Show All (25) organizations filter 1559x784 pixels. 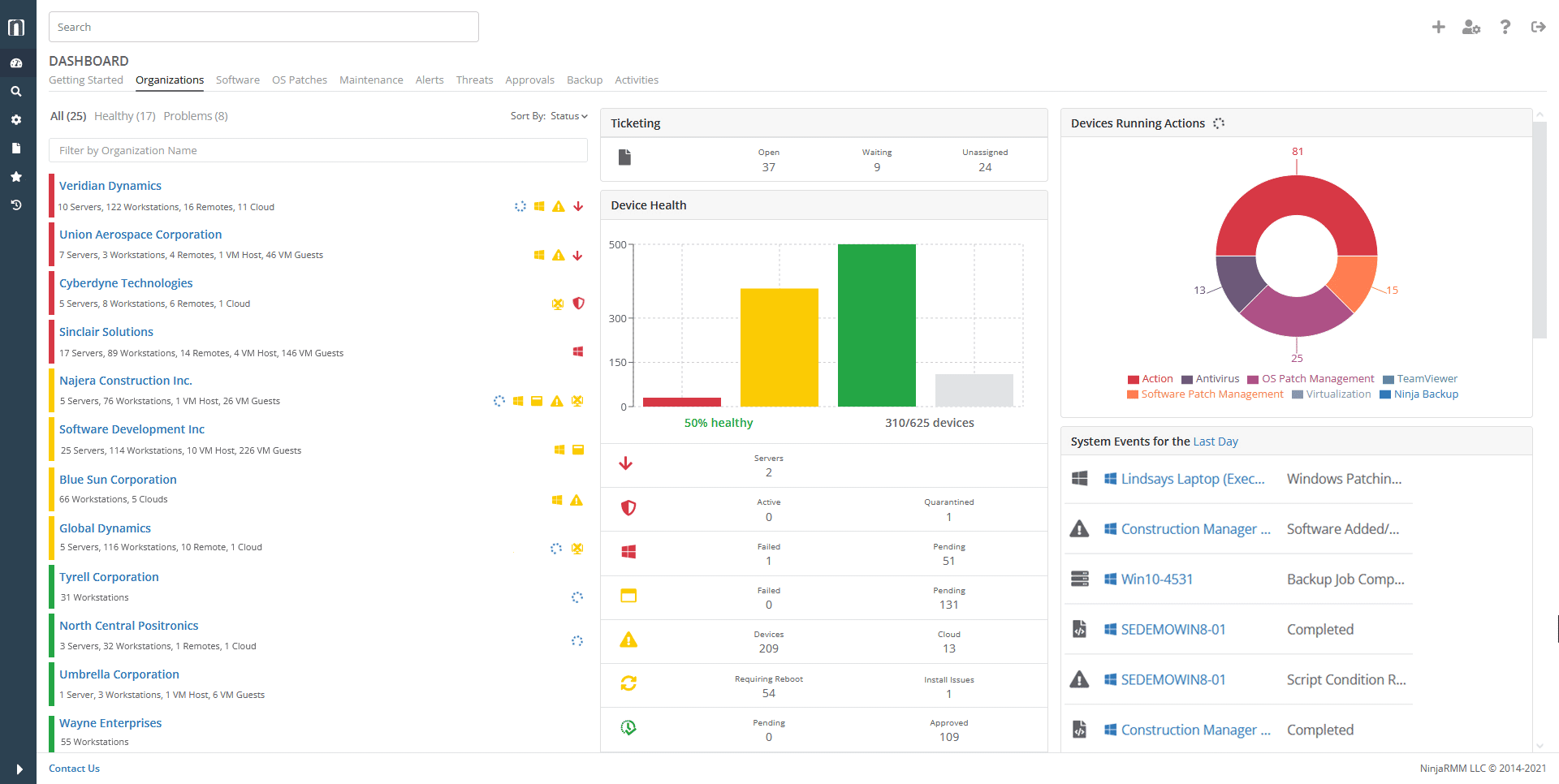68,116
